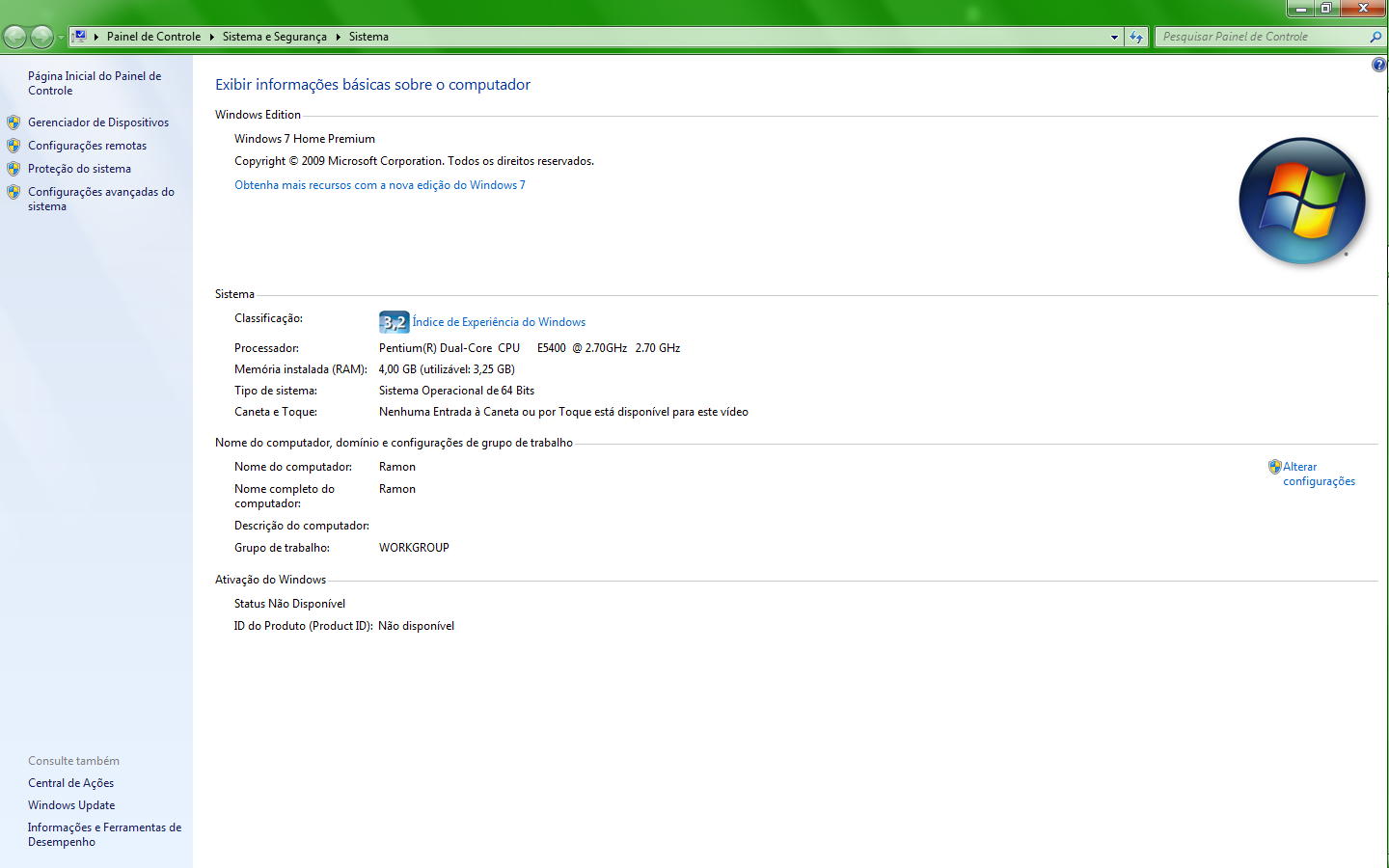
Task: Open Página Inicial do Painel de Controle
Action: (95, 83)
